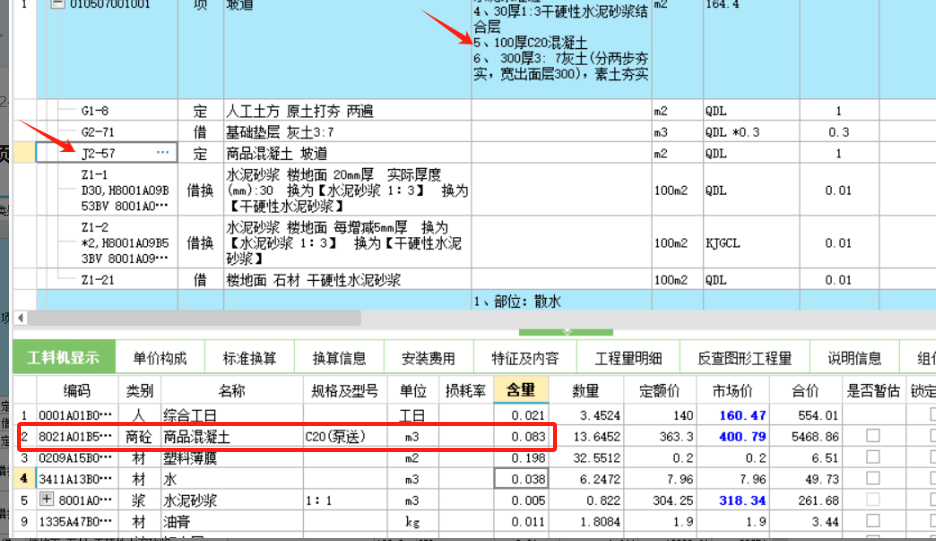This screenshot has width=936, height=541.
Task: Select the G2-71 quota row code
Action: pyautogui.click(x=98, y=132)
